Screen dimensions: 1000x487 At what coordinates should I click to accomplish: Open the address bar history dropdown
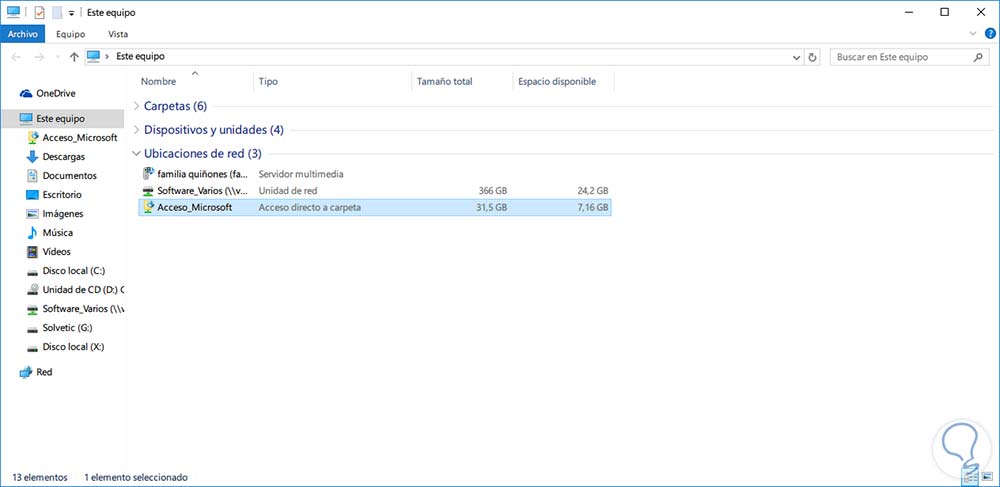(796, 57)
